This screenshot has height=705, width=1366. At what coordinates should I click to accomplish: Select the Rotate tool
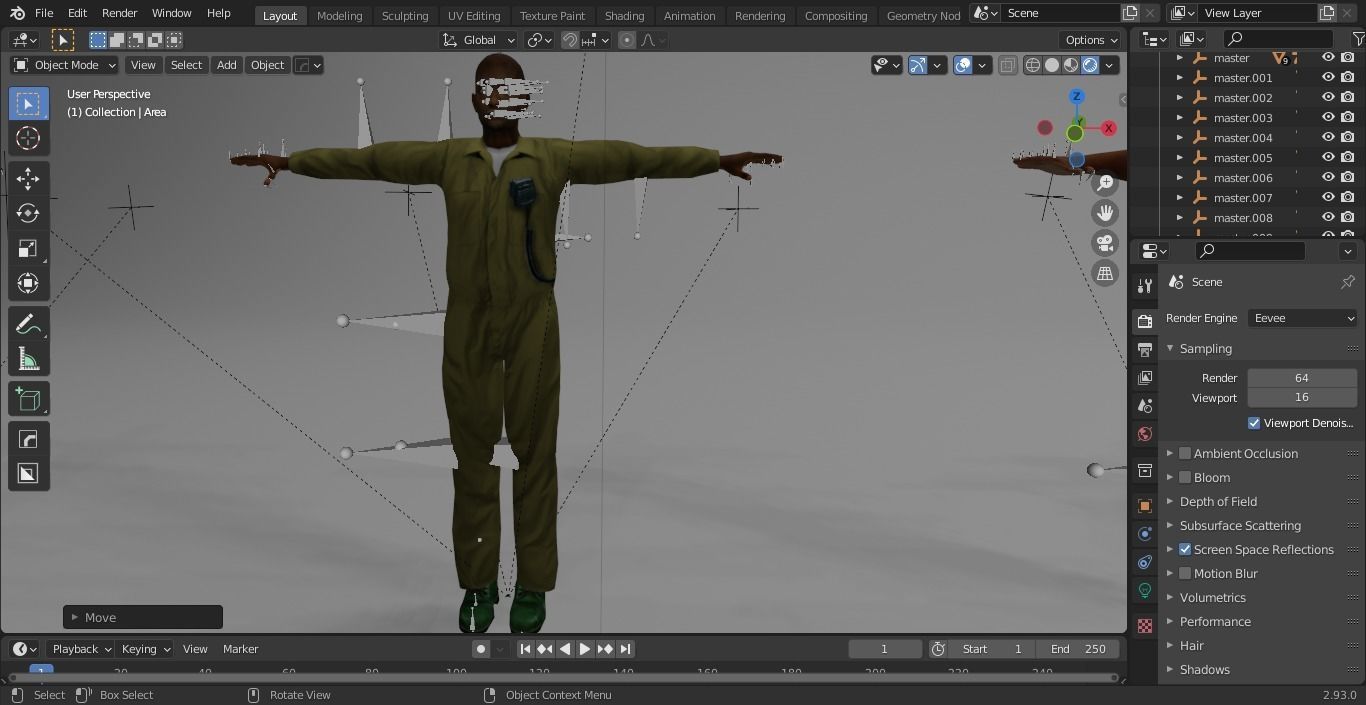(x=28, y=213)
